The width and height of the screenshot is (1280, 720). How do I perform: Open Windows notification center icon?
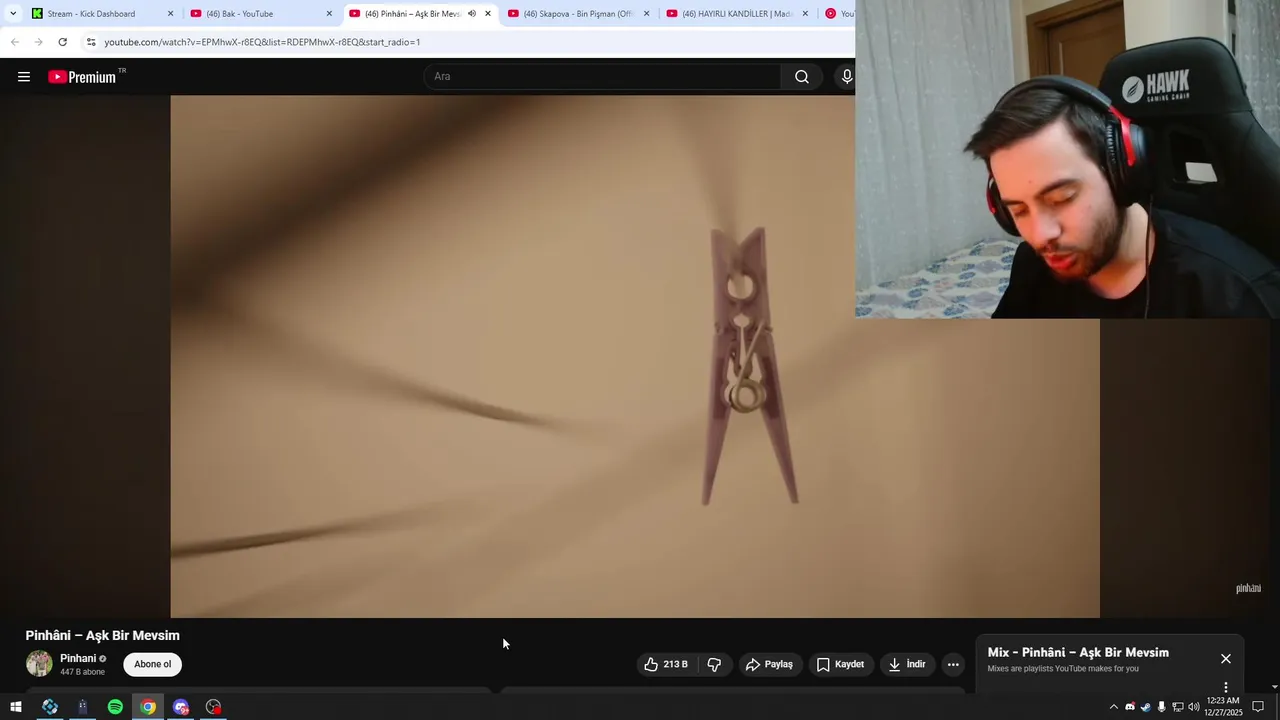[1258, 707]
